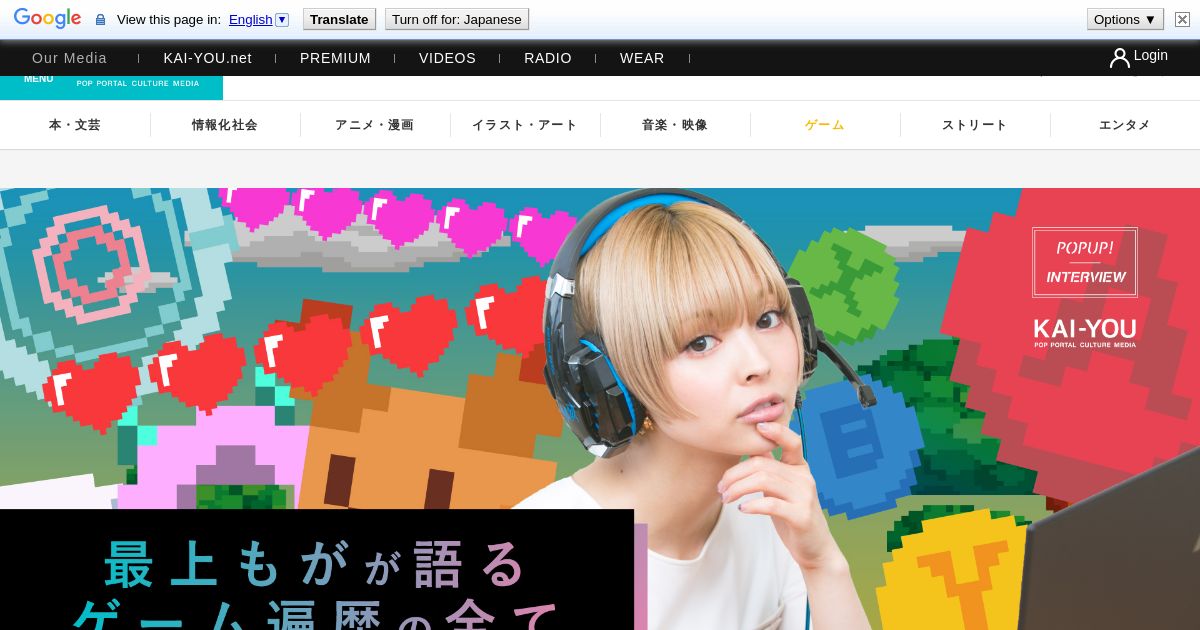Select the エンタメ category tab
The image size is (1200, 630).
pyautogui.click(x=1125, y=125)
